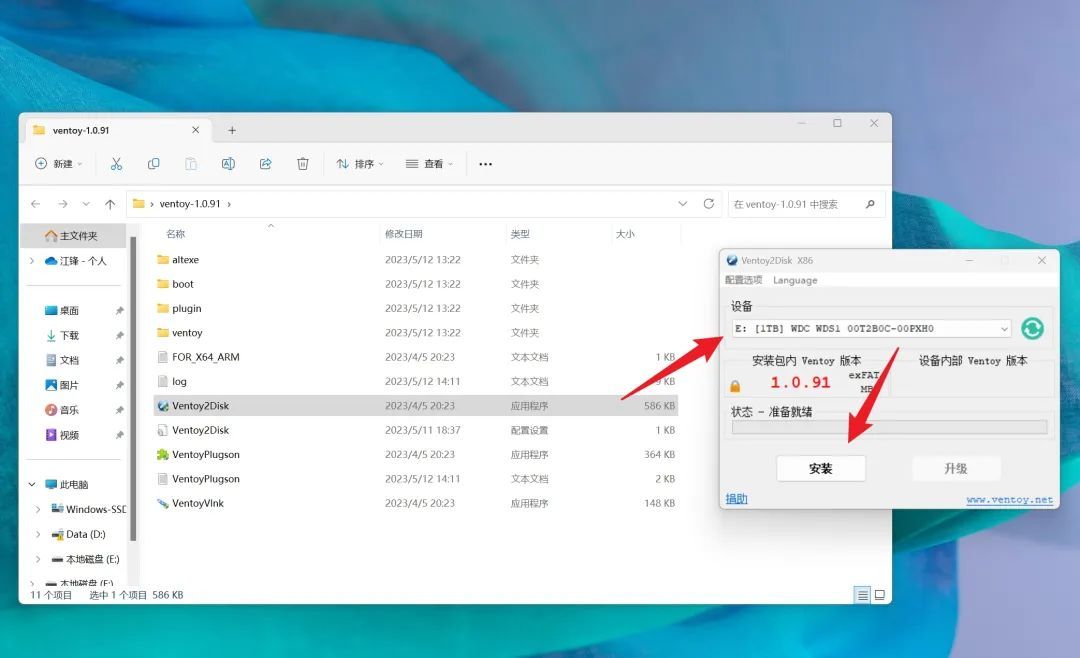Switch to large icons view in status bar
This screenshot has width=1080, height=658.
pos(880,595)
